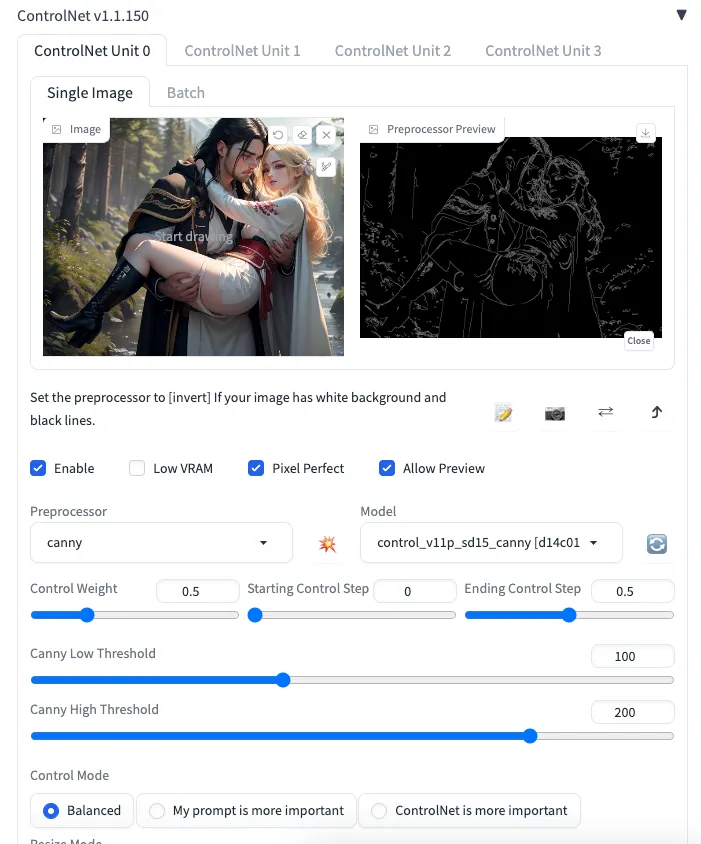The width and height of the screenshot is (701, 844).
Task: Switch to ControlNet Unit 3 tab
Action: click(x=543, y=51)
